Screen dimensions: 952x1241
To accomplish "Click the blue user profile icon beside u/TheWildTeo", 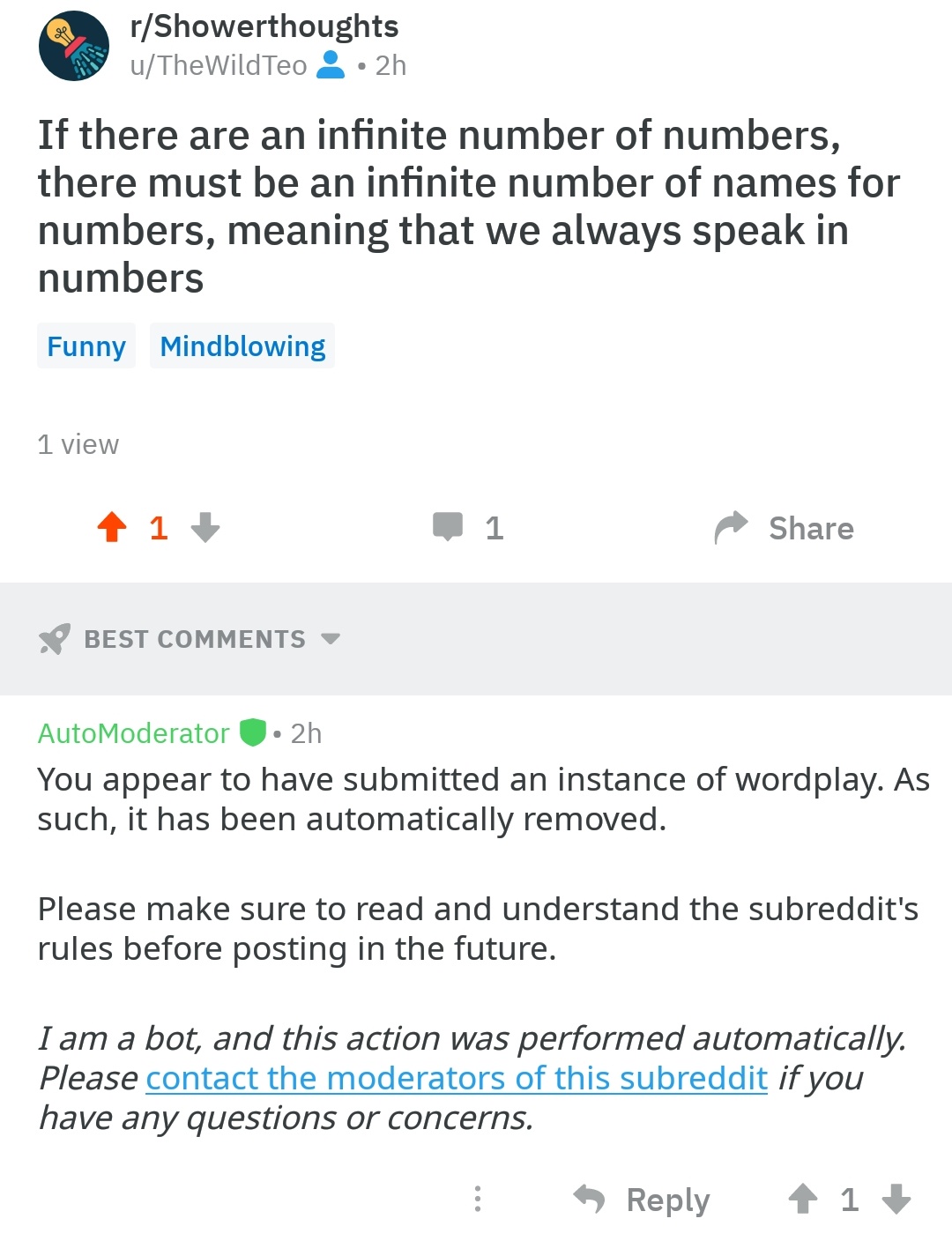I will [331, 64].
